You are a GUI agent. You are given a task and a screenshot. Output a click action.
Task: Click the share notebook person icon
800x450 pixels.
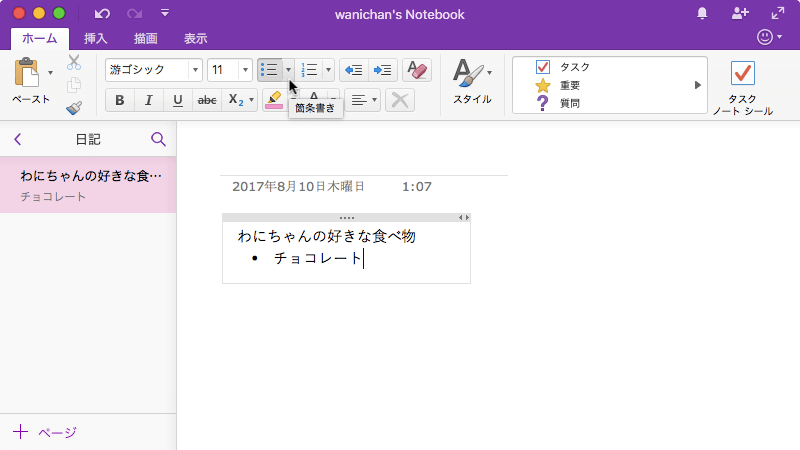point(740,13)
